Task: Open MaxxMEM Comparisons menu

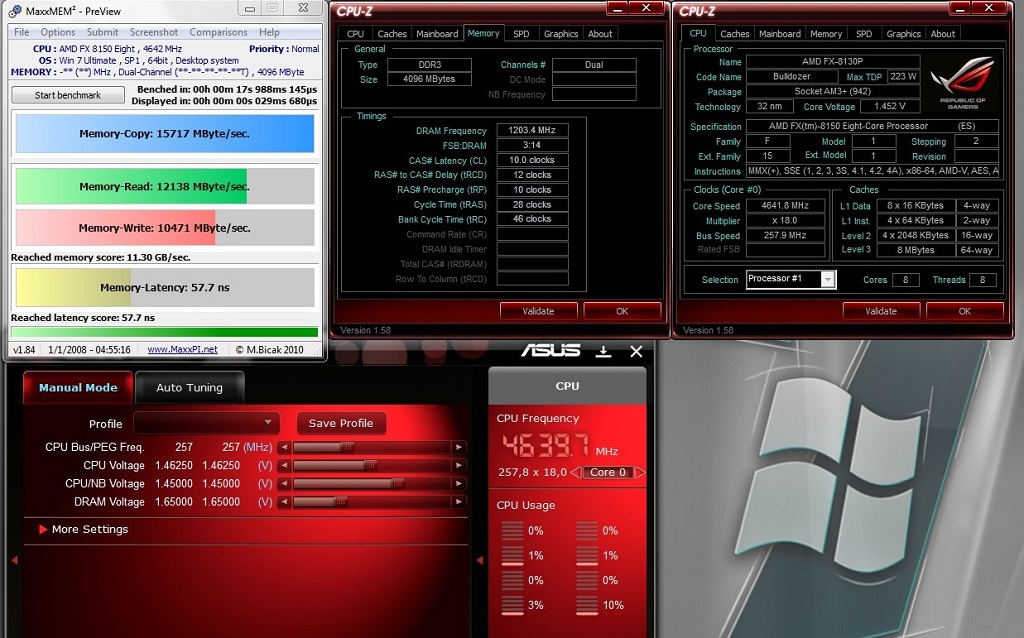Action: tap(218, 32)
